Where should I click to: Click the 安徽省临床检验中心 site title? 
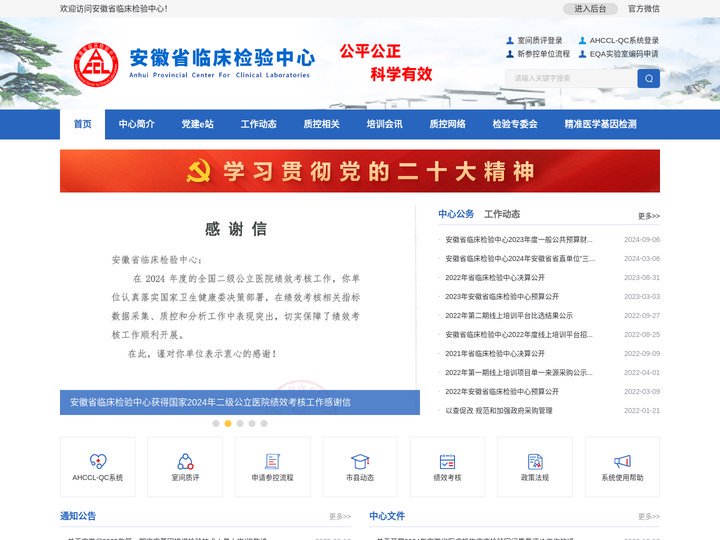tap(222, 58)
